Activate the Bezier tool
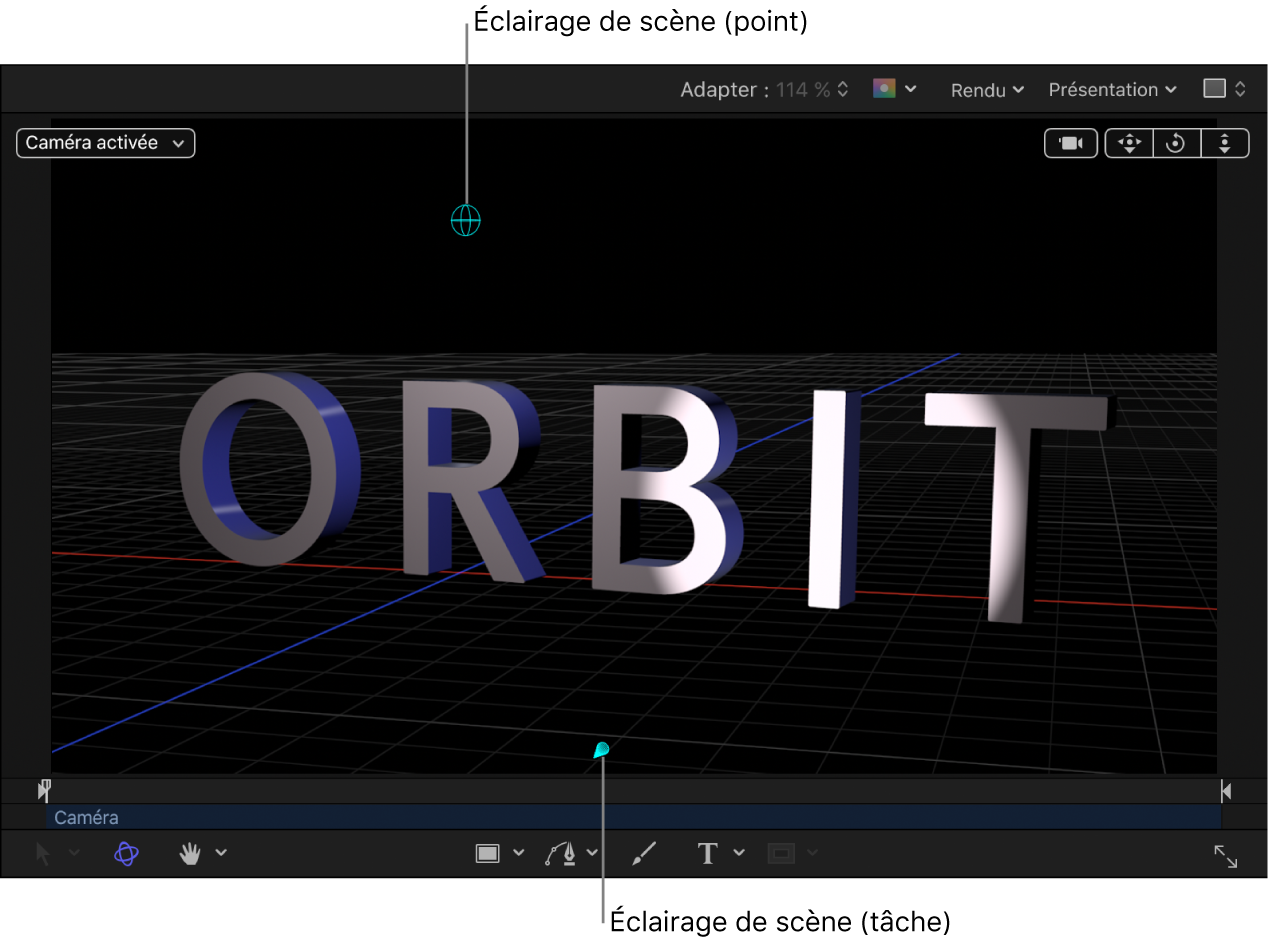 point(562,853)
